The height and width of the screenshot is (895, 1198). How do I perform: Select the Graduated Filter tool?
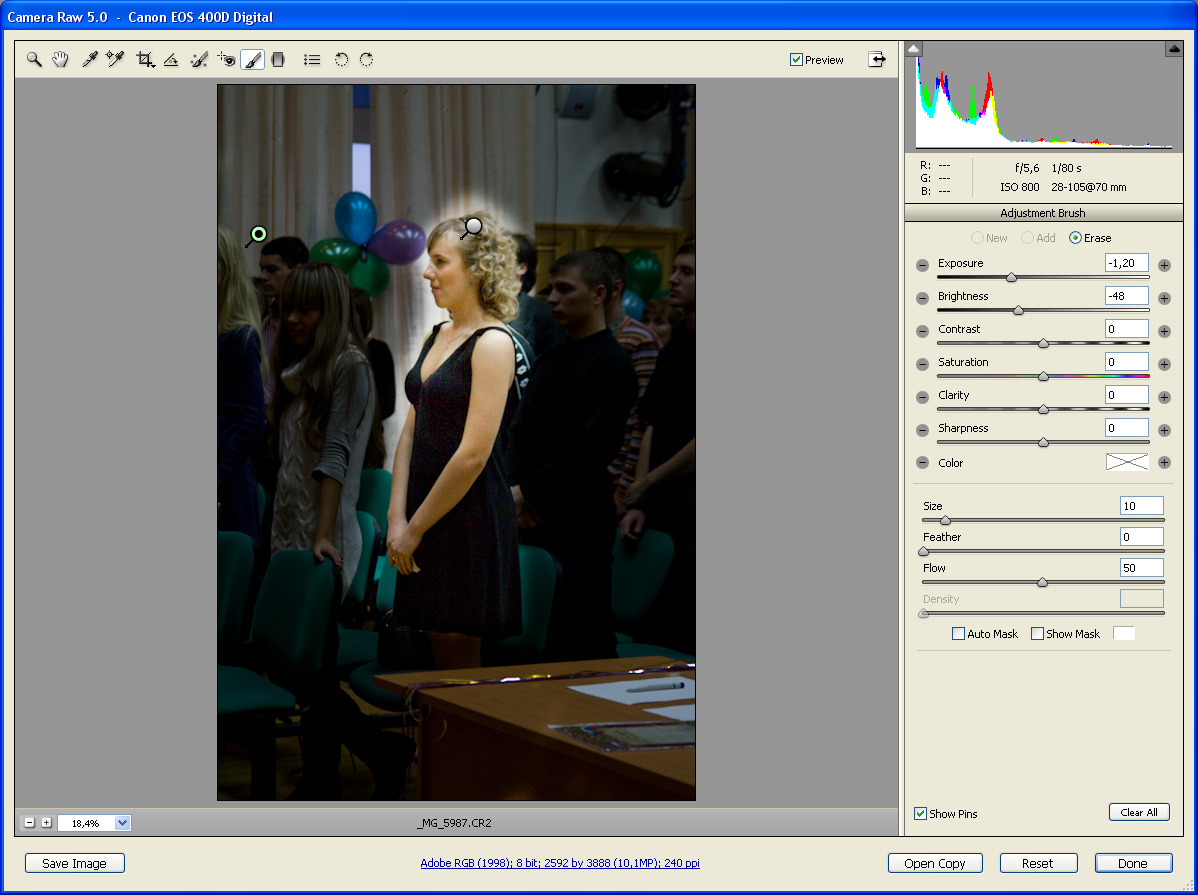(278, 60)
